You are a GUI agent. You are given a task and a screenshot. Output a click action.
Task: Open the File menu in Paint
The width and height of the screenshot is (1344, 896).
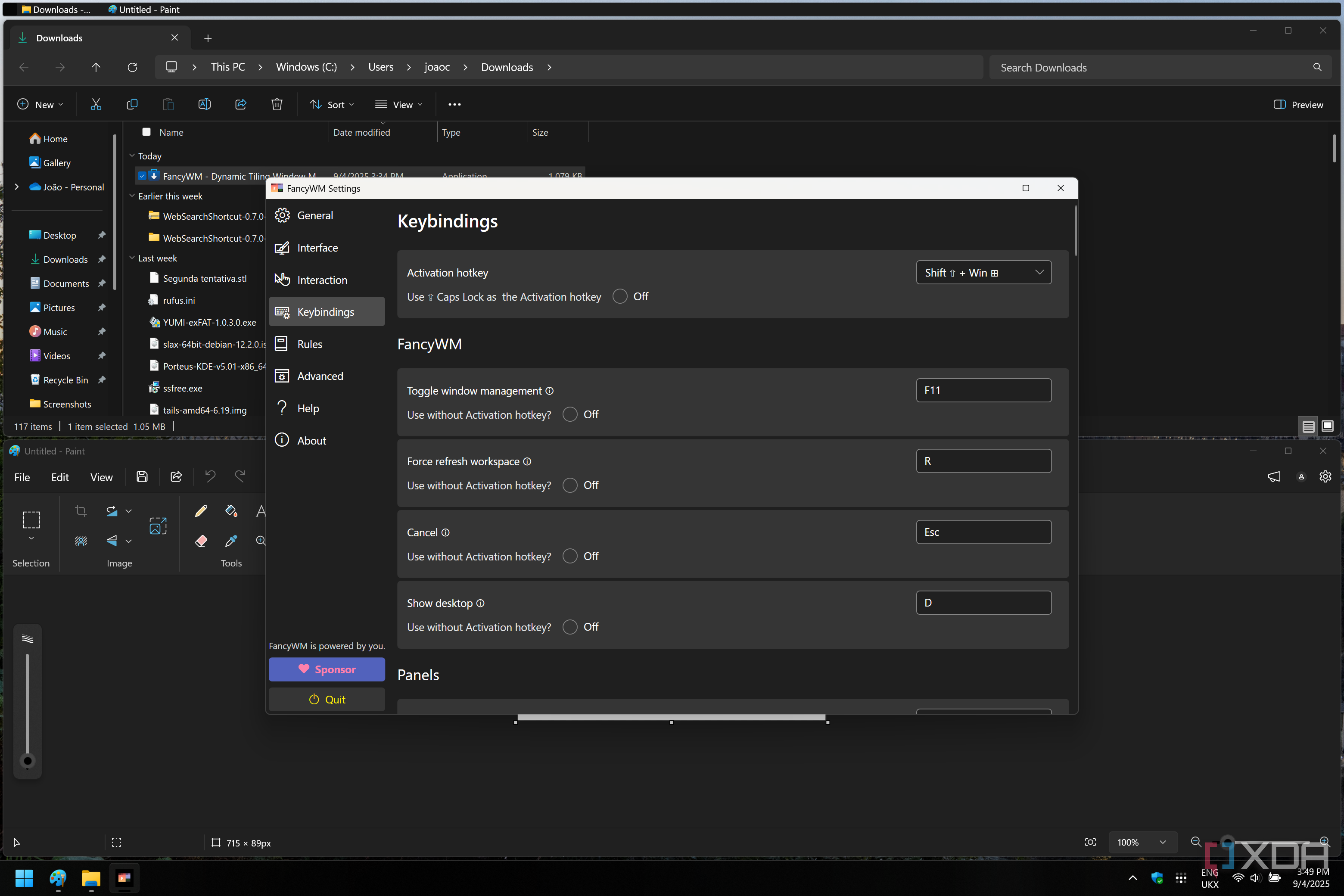[x=22, y=477]
